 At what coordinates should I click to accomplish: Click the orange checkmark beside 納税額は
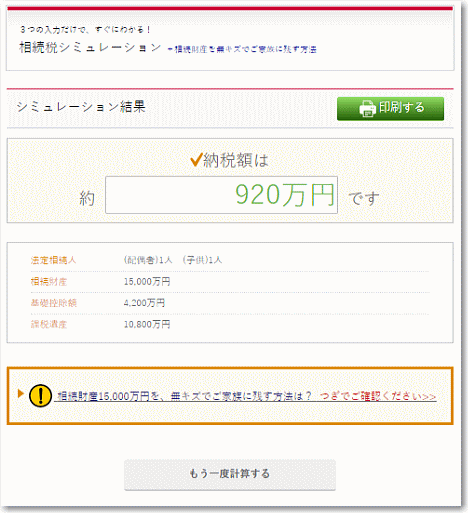pyautogui.click(x=196, y=160)
